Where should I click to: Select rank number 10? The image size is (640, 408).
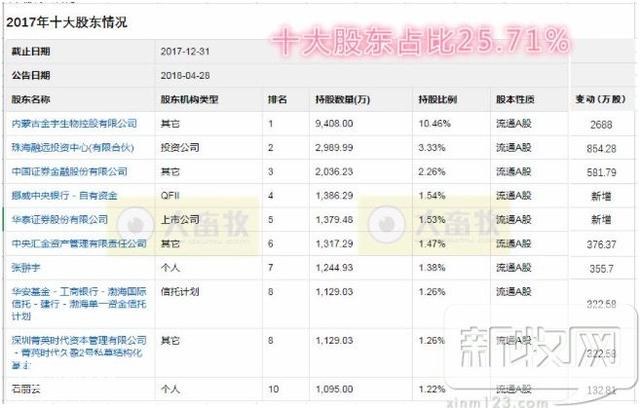click(x=273, y=389)
